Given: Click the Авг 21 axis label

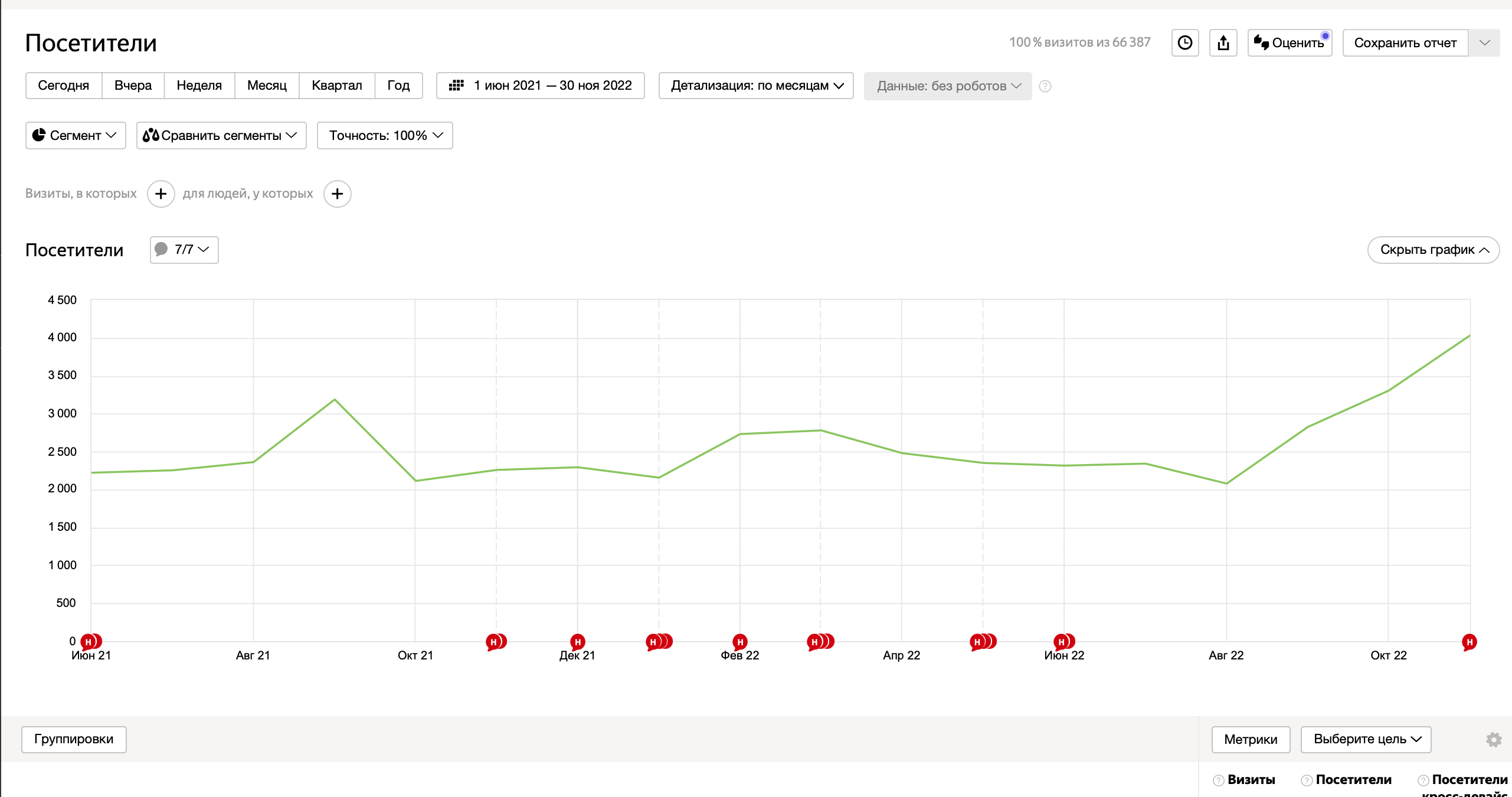Looking at the screenshot, I should tap(253, 655).
